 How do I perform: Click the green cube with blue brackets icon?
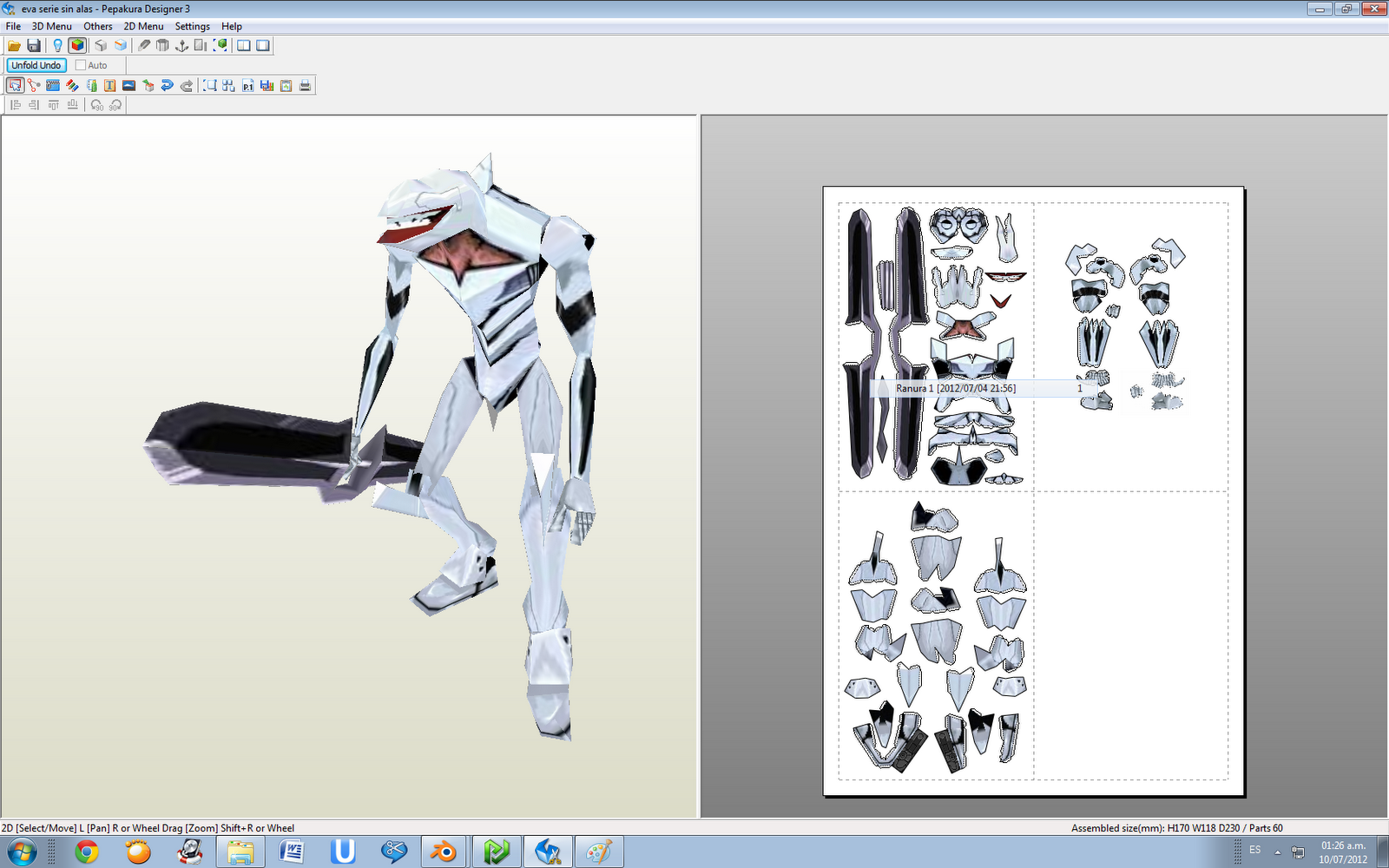[221, 45]
